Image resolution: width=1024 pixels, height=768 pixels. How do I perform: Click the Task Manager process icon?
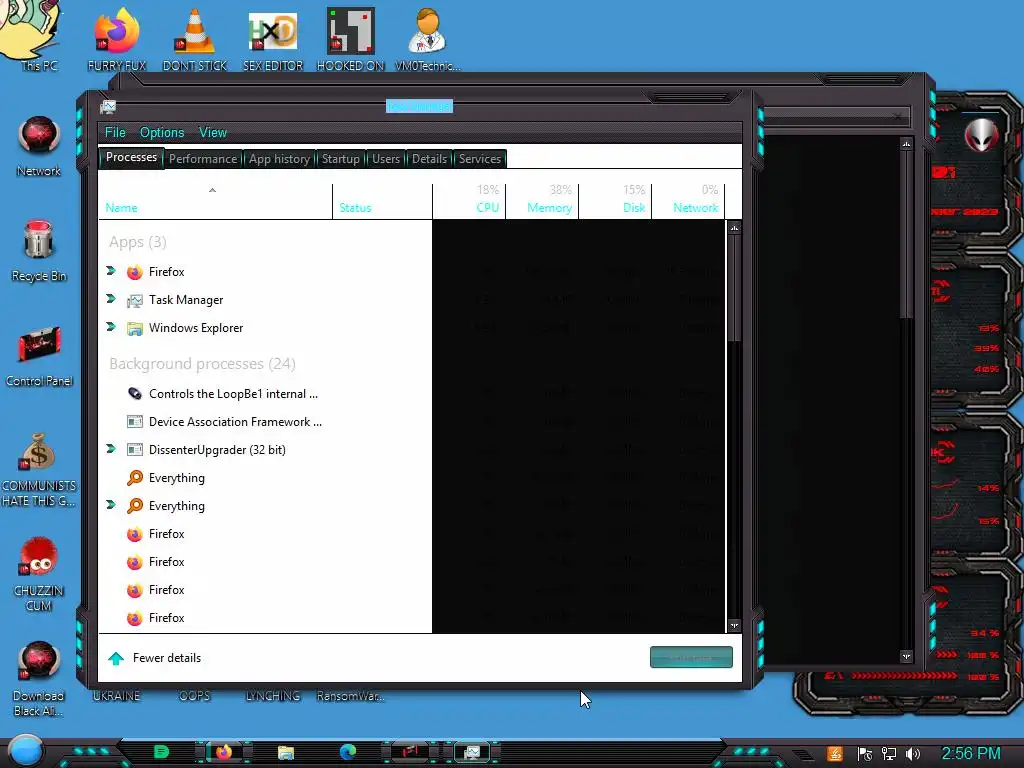[135, 300]
